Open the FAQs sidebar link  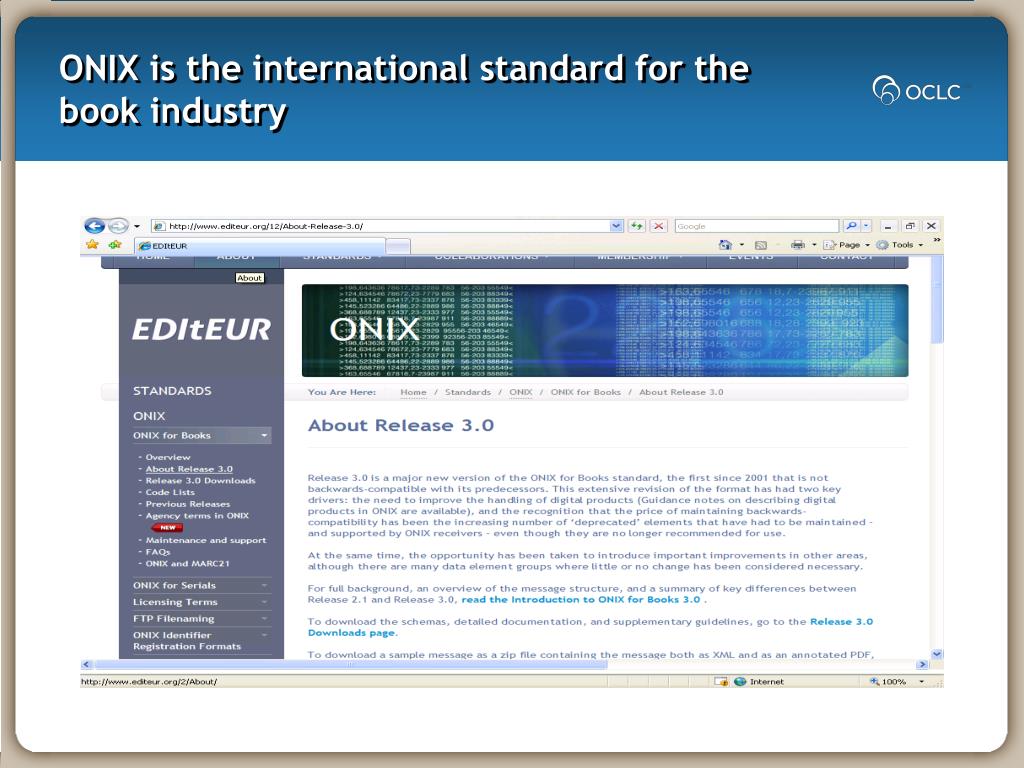[x=157, y=552]
